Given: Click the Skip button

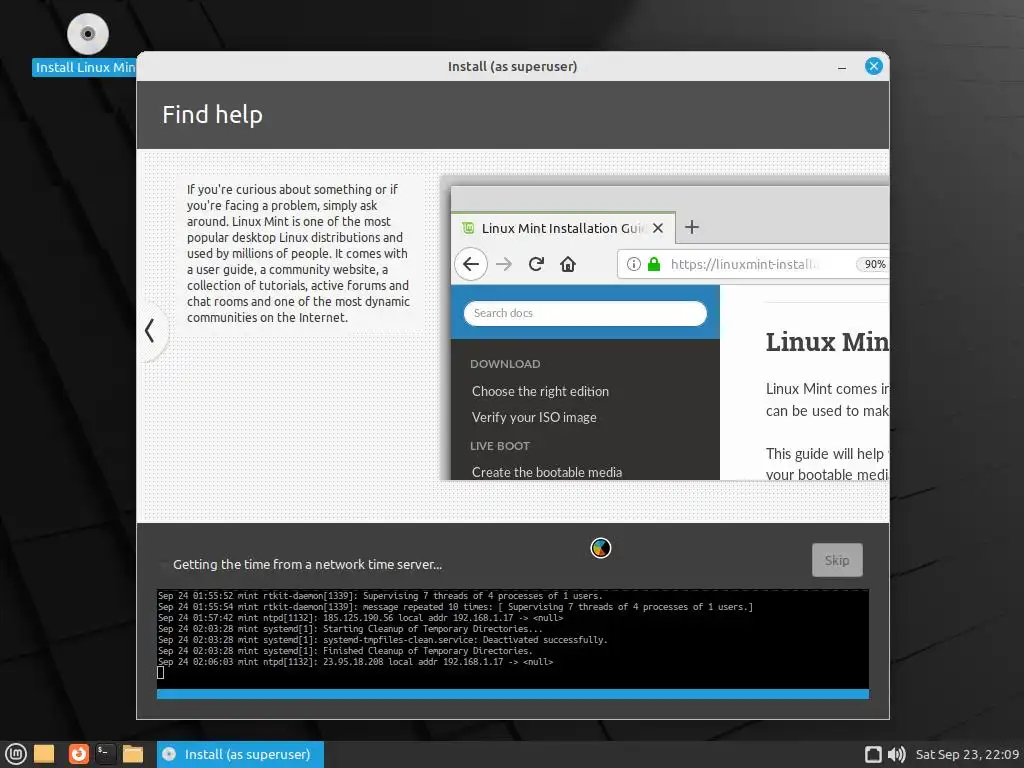Looking at the screenshot, I should (x=837, y=560).
